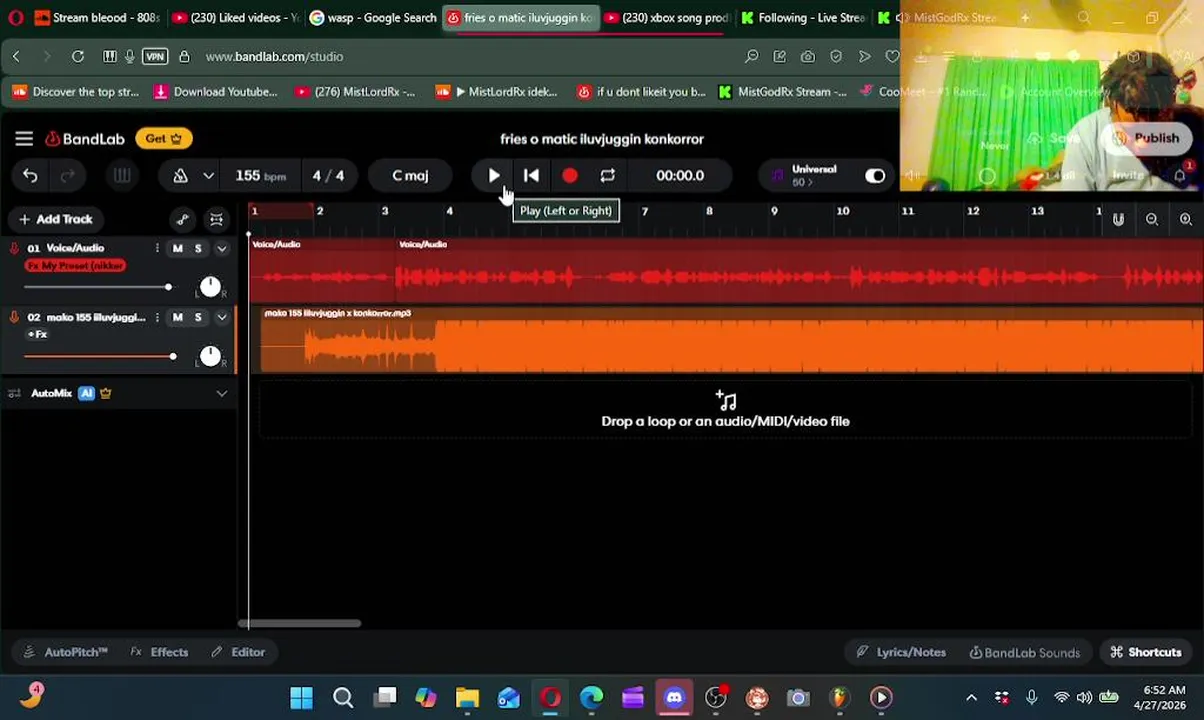The width and height of the screenshot is (1204, 720).
Task: Open File Explorer from the taskbar
Action: click(x=467, y=698)
